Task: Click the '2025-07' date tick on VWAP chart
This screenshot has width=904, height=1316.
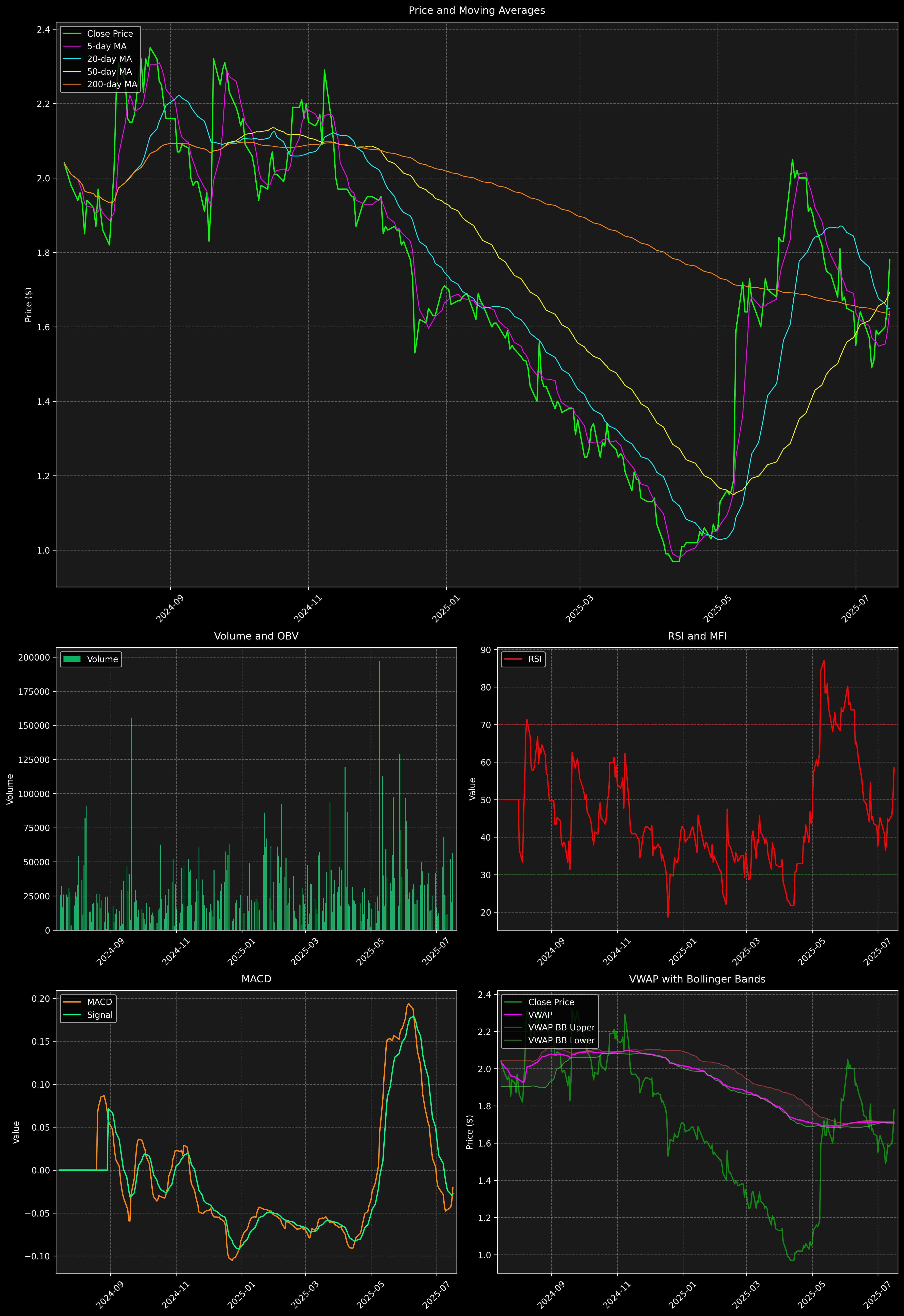Action: (877, 1295)
